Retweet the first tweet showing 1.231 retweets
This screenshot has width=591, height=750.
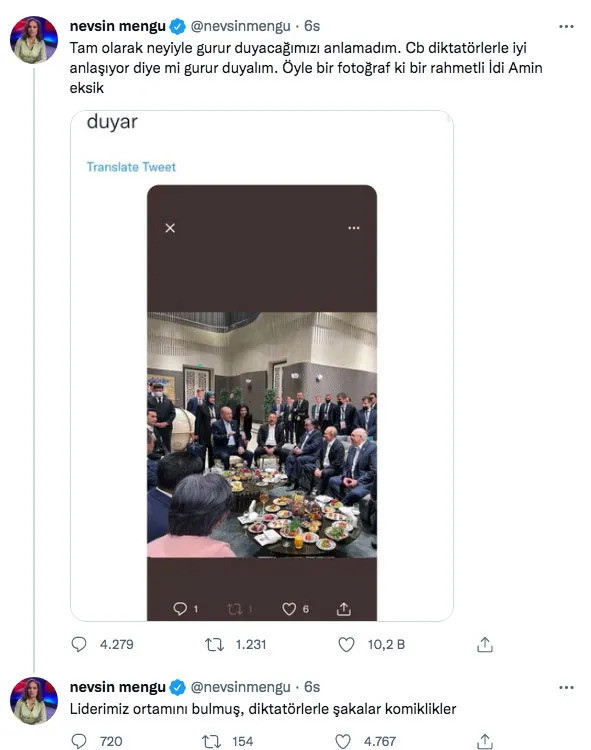point(214,645)
